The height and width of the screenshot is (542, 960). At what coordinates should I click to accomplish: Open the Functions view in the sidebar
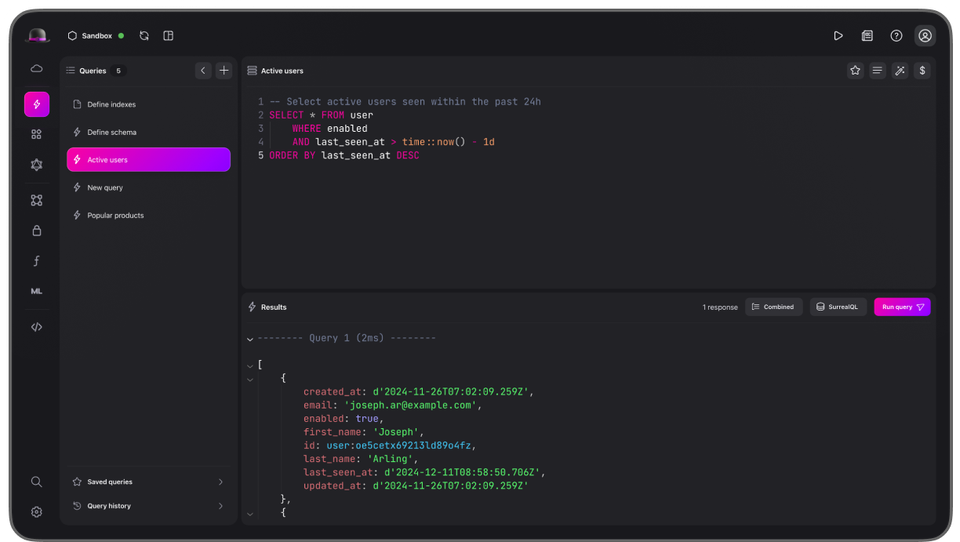(x=37, y=261)
